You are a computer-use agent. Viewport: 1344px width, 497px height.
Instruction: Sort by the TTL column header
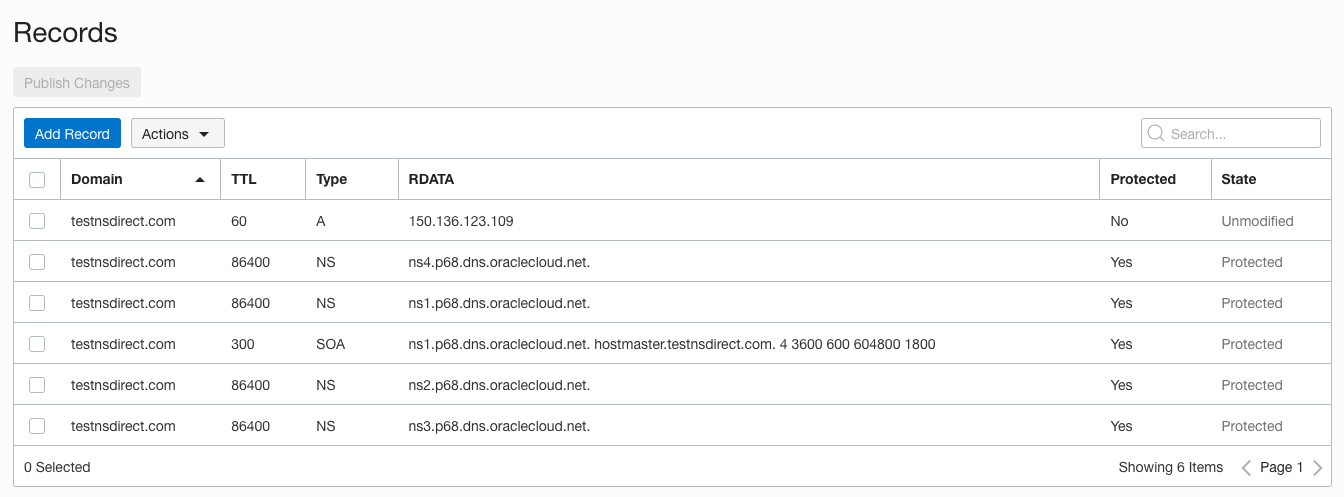point(243,180)
